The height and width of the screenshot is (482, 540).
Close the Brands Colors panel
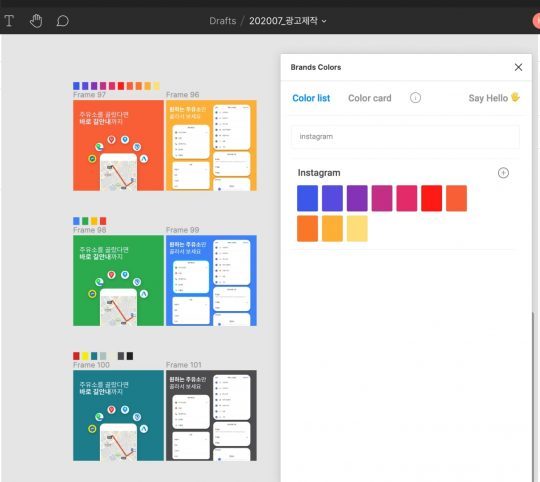point(518,67)
